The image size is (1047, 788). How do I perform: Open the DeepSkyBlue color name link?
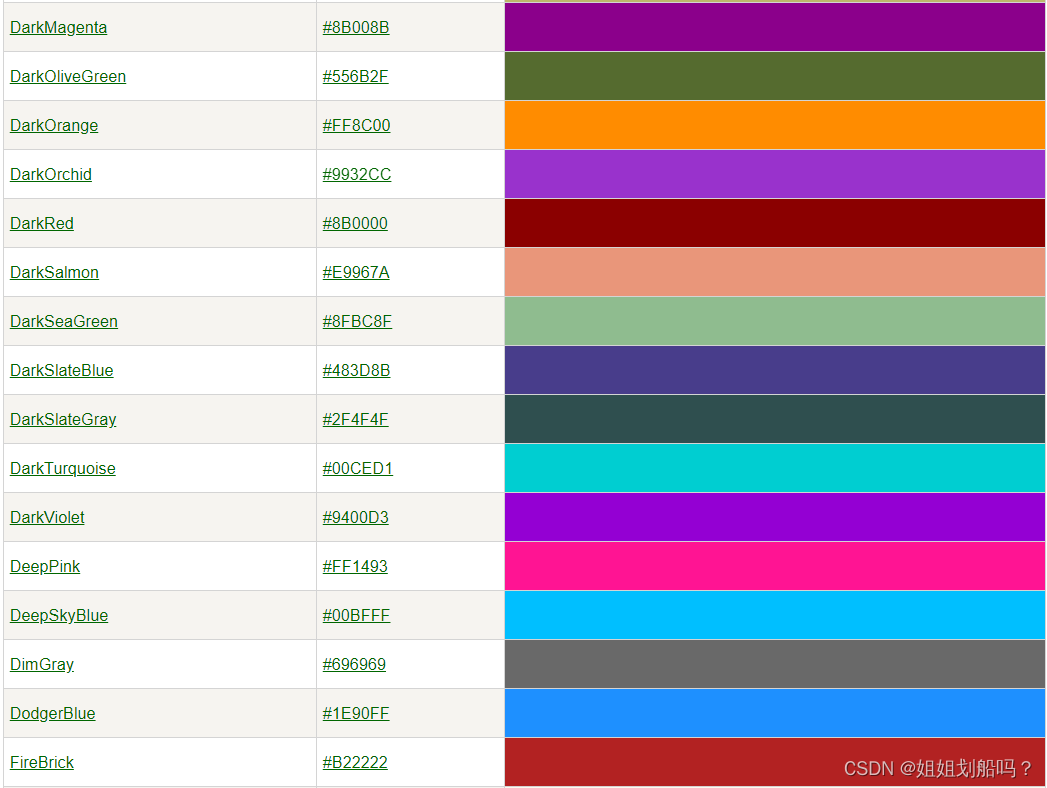59,616
